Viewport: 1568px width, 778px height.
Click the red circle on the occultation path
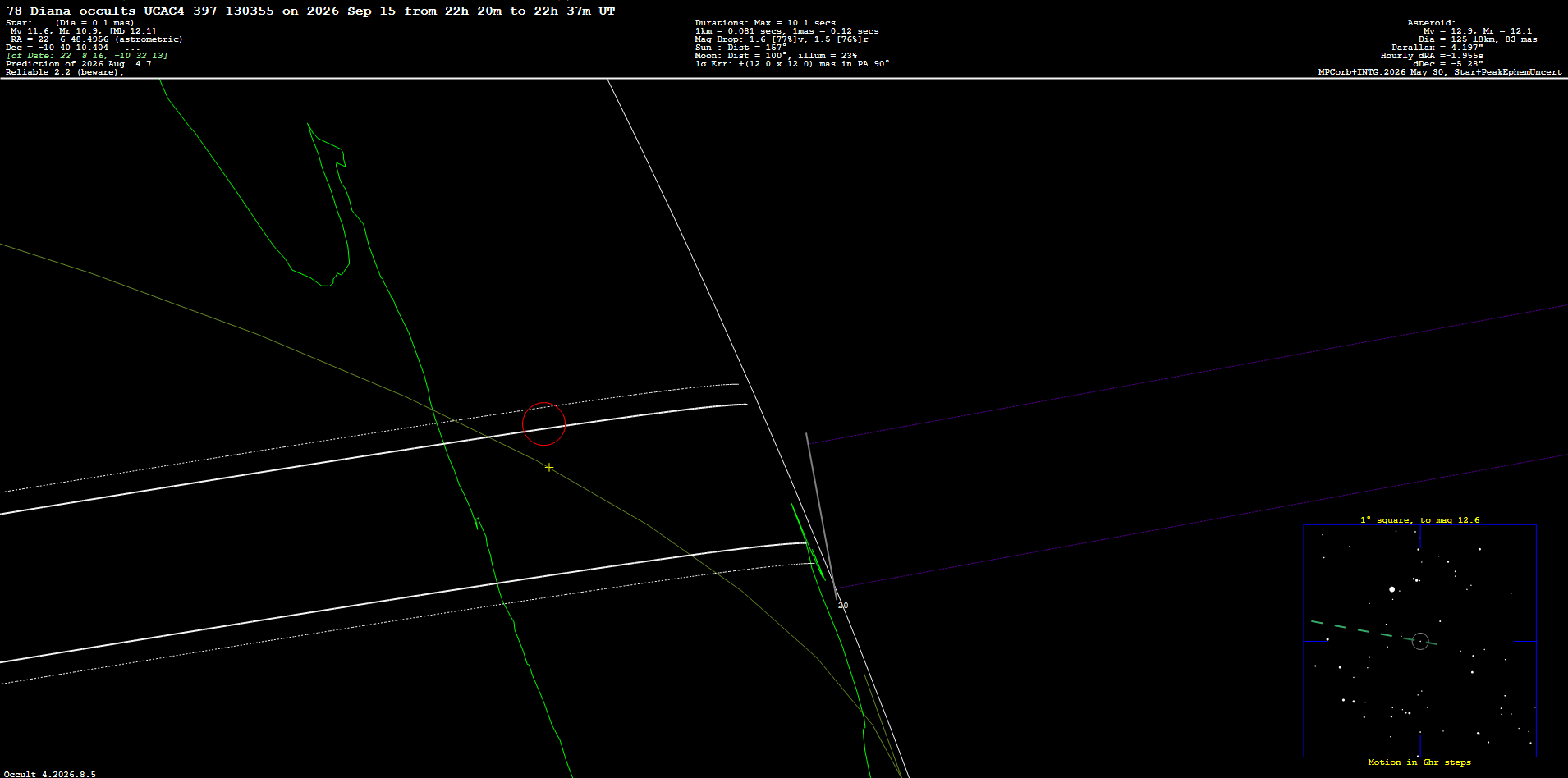[x=544, y=423]
